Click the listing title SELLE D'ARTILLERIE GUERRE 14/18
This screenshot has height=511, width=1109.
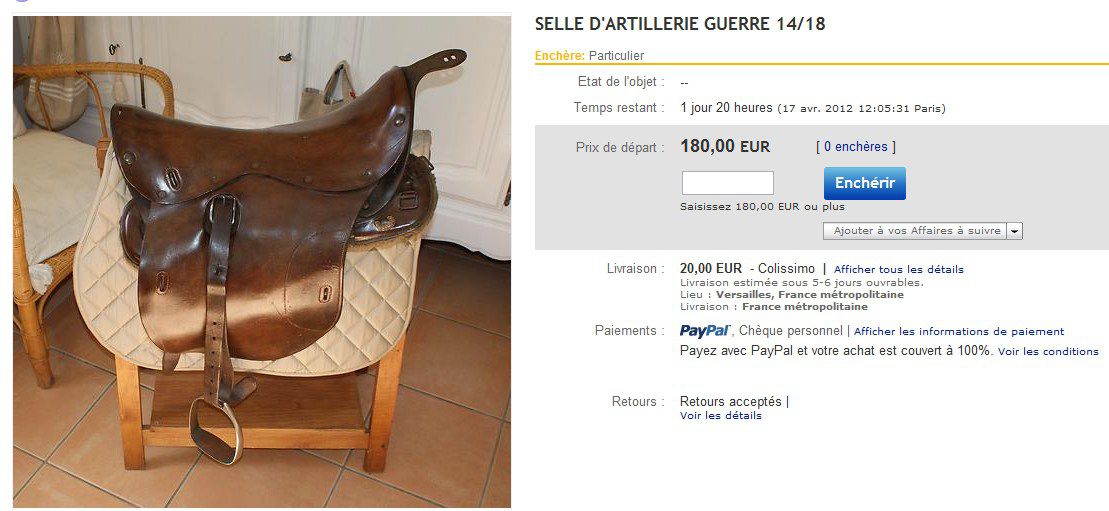pos(680,24)
